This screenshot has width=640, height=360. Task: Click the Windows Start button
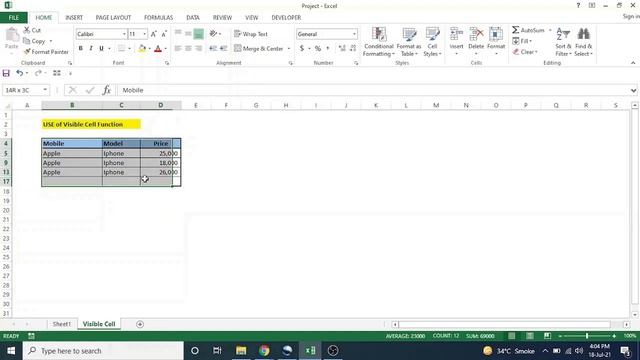(x=11, y=351)
